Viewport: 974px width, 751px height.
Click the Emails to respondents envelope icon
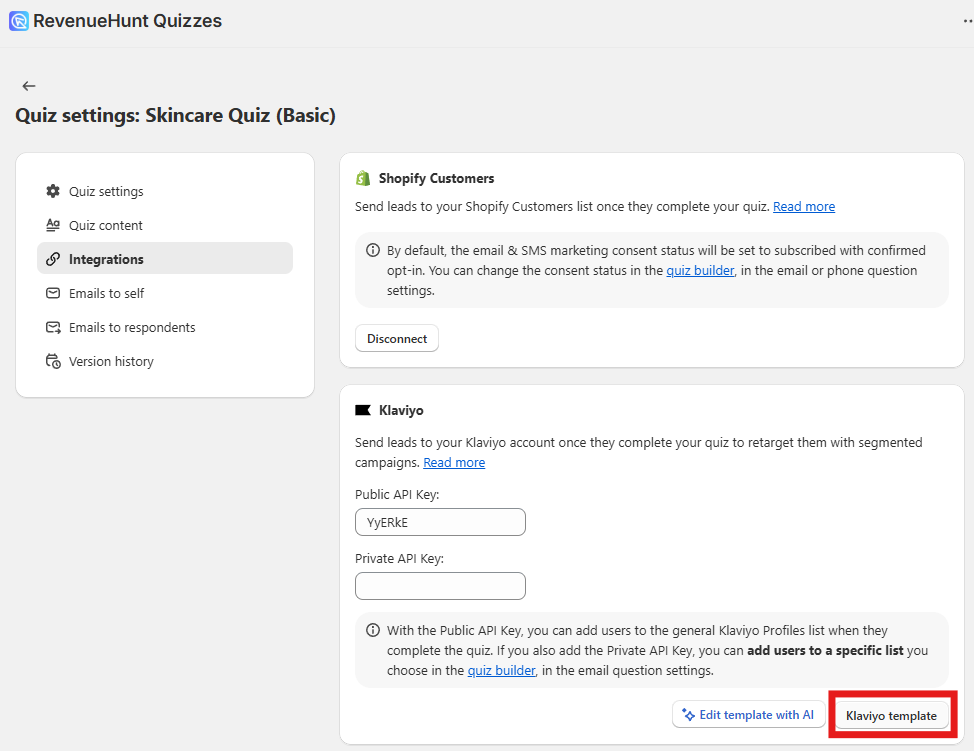click(53, 327)
